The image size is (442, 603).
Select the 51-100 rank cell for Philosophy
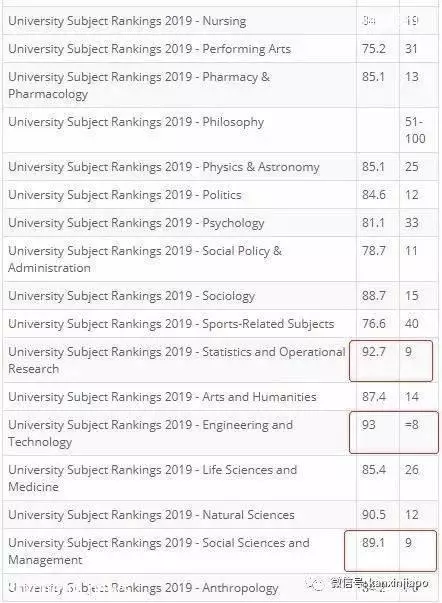415,130
